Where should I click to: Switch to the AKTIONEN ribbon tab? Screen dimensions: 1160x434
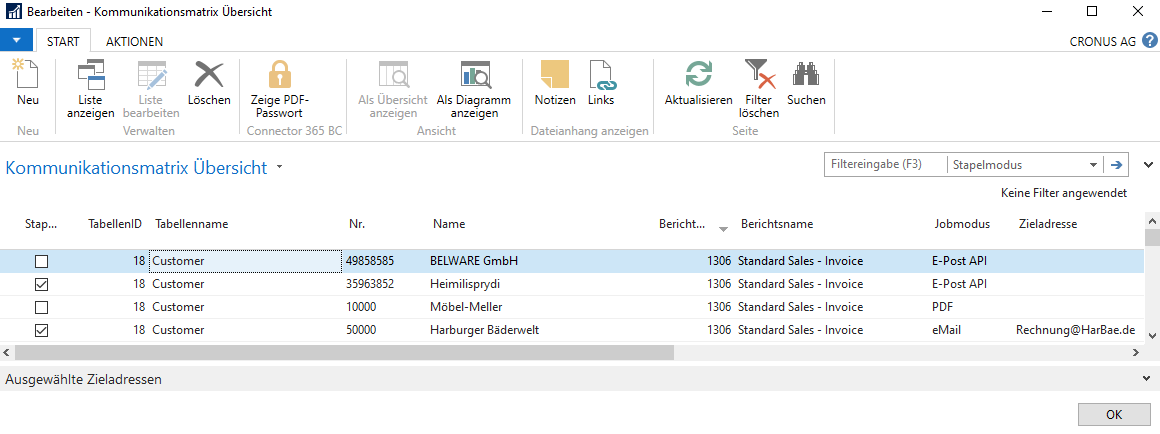coord(135,41)
